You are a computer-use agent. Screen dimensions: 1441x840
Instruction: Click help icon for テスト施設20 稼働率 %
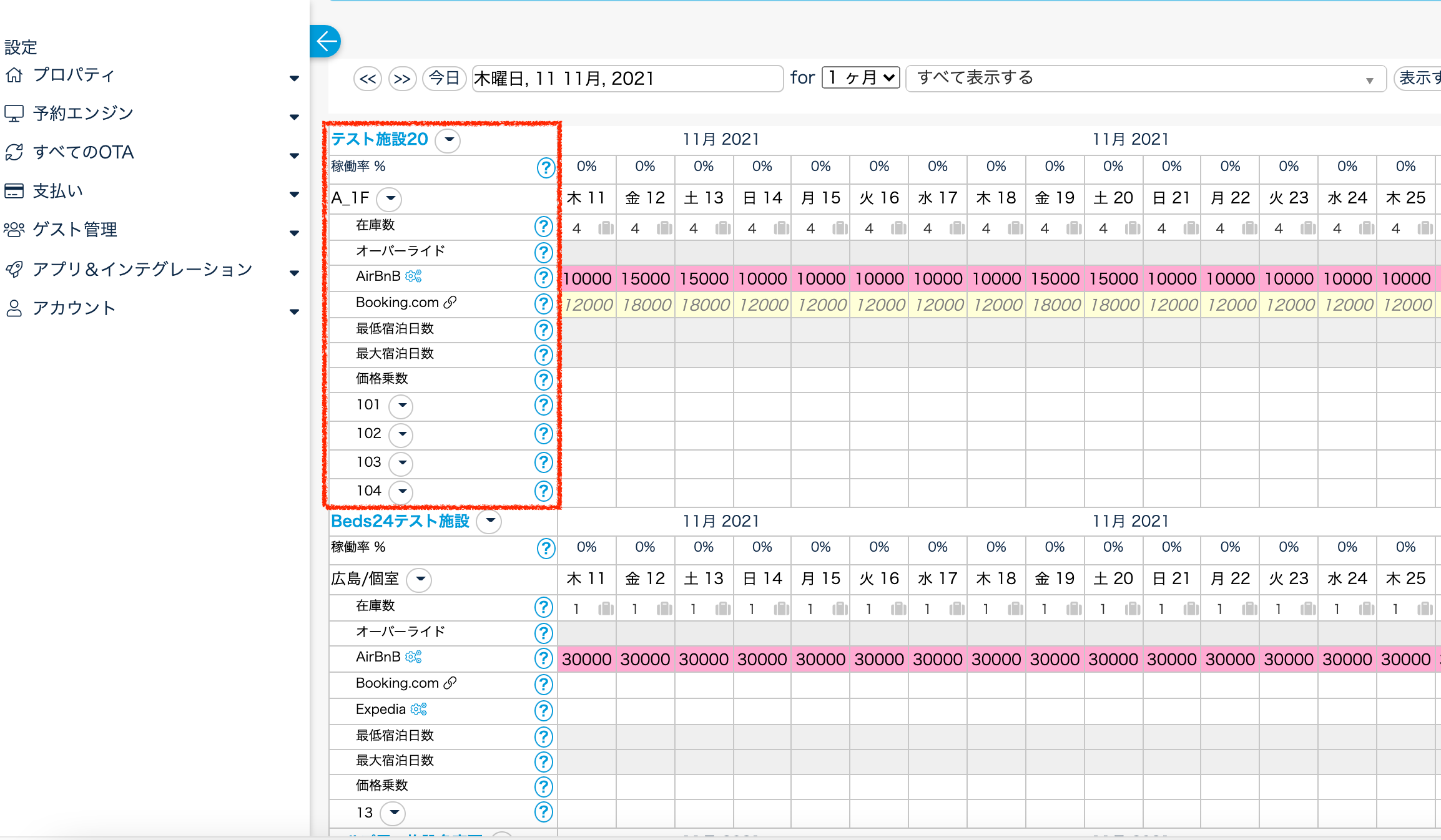point(545,167)
